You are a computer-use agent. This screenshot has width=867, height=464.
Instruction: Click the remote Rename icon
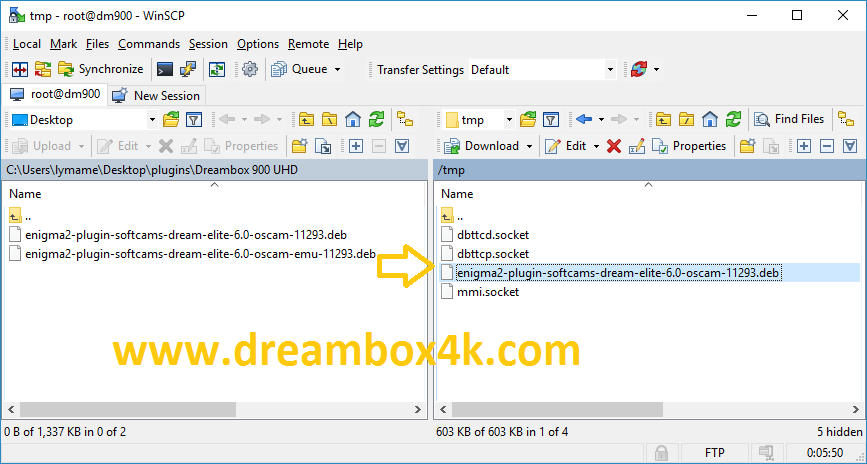pyautogui.click(x=637, y=146)
